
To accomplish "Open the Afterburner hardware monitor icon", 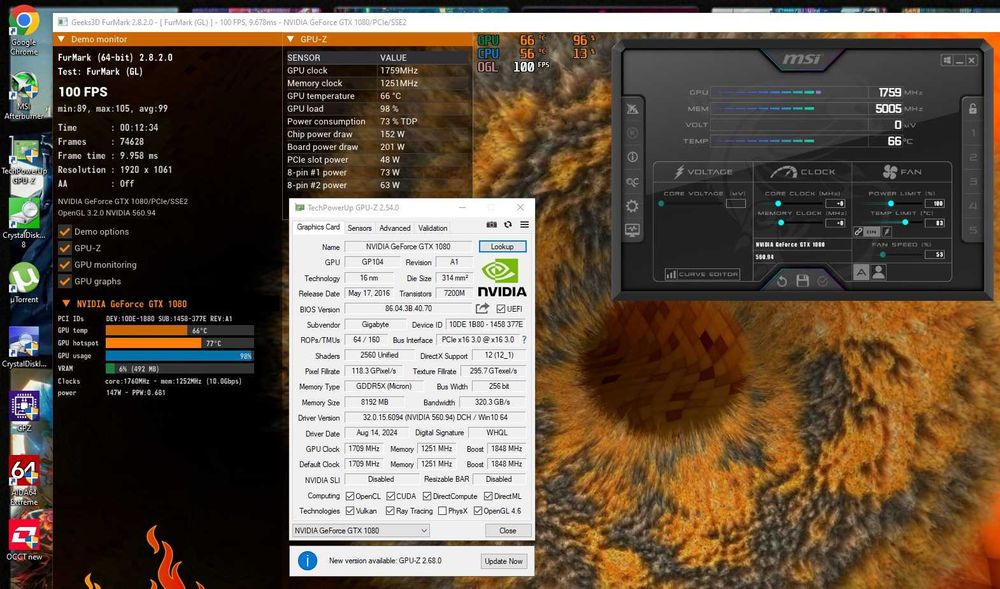I will (x=633, y=230).
